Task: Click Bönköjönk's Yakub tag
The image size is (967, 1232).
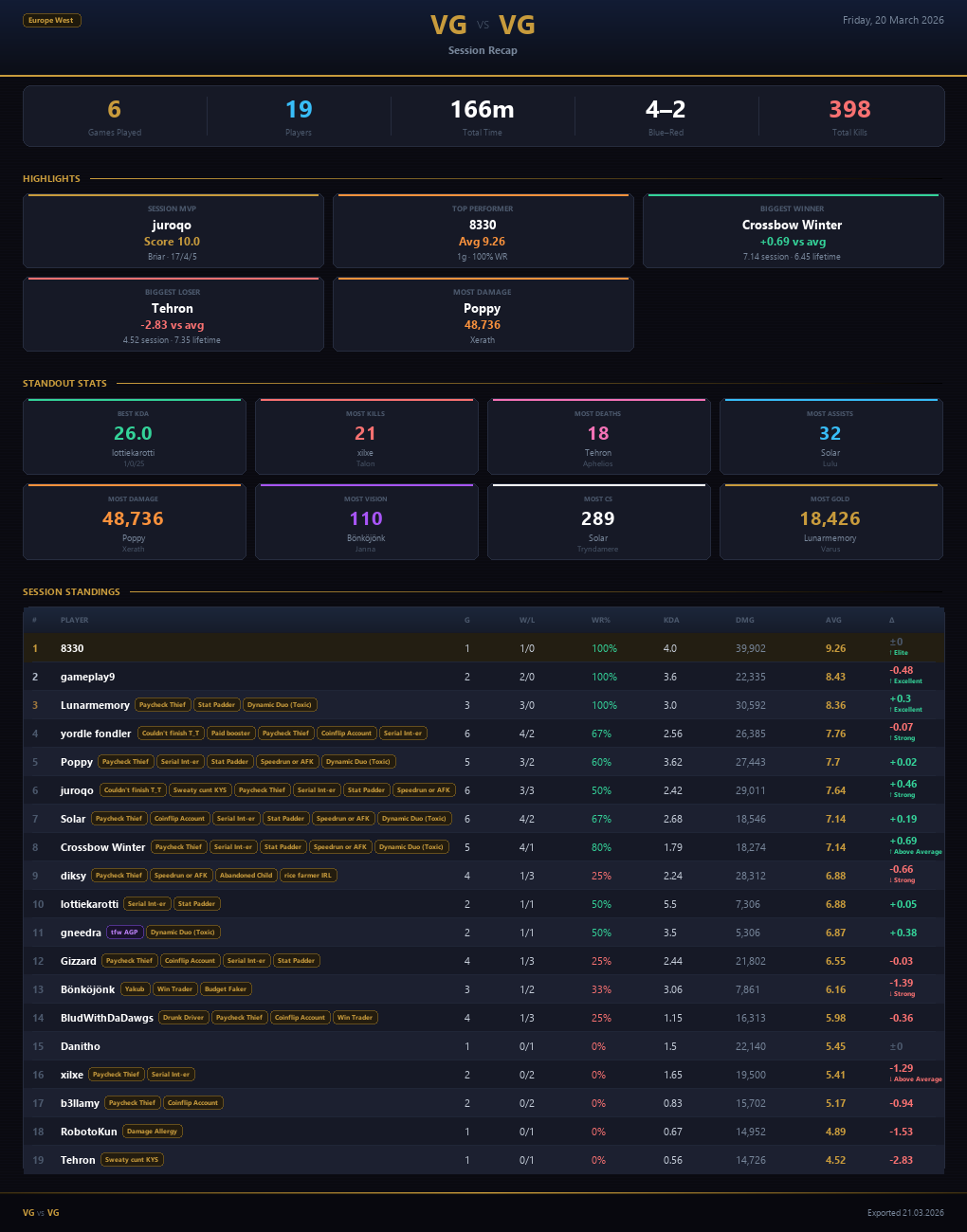Action: click(136, 989)
